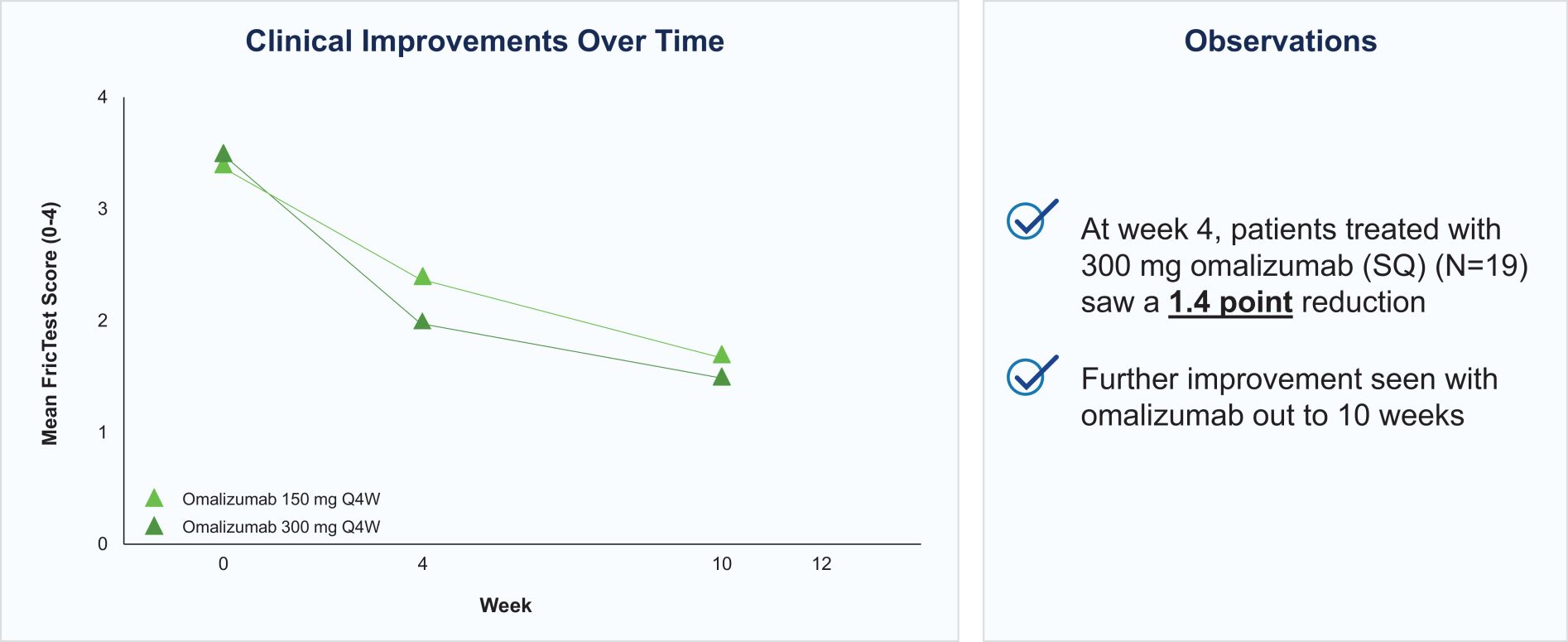Select the 'Clinical Improvements Over Time' title

point(484,41)
